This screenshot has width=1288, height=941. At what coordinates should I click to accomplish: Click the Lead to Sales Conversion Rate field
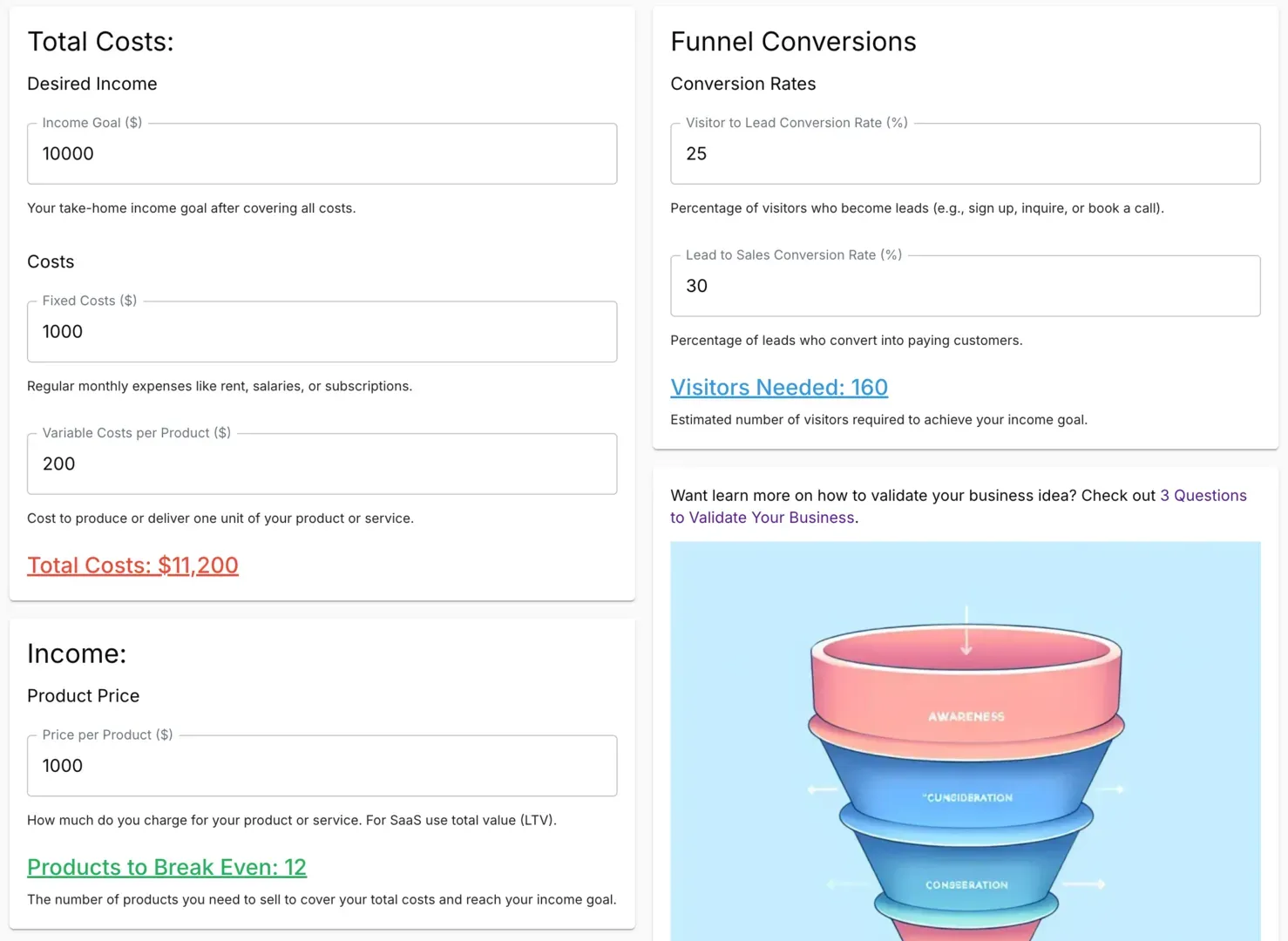(965, 287)
